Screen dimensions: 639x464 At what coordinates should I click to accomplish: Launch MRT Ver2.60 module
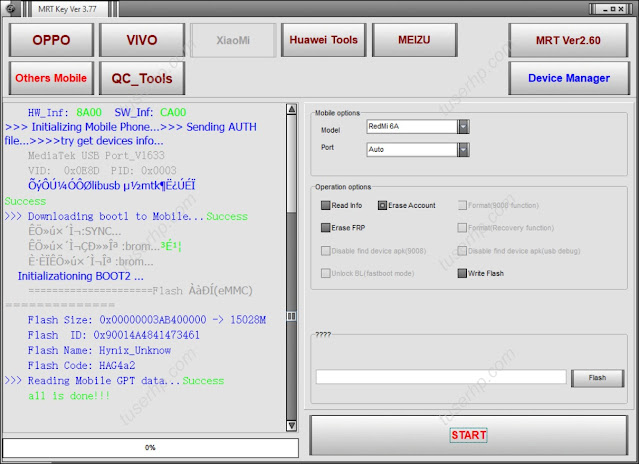point(568,40)
